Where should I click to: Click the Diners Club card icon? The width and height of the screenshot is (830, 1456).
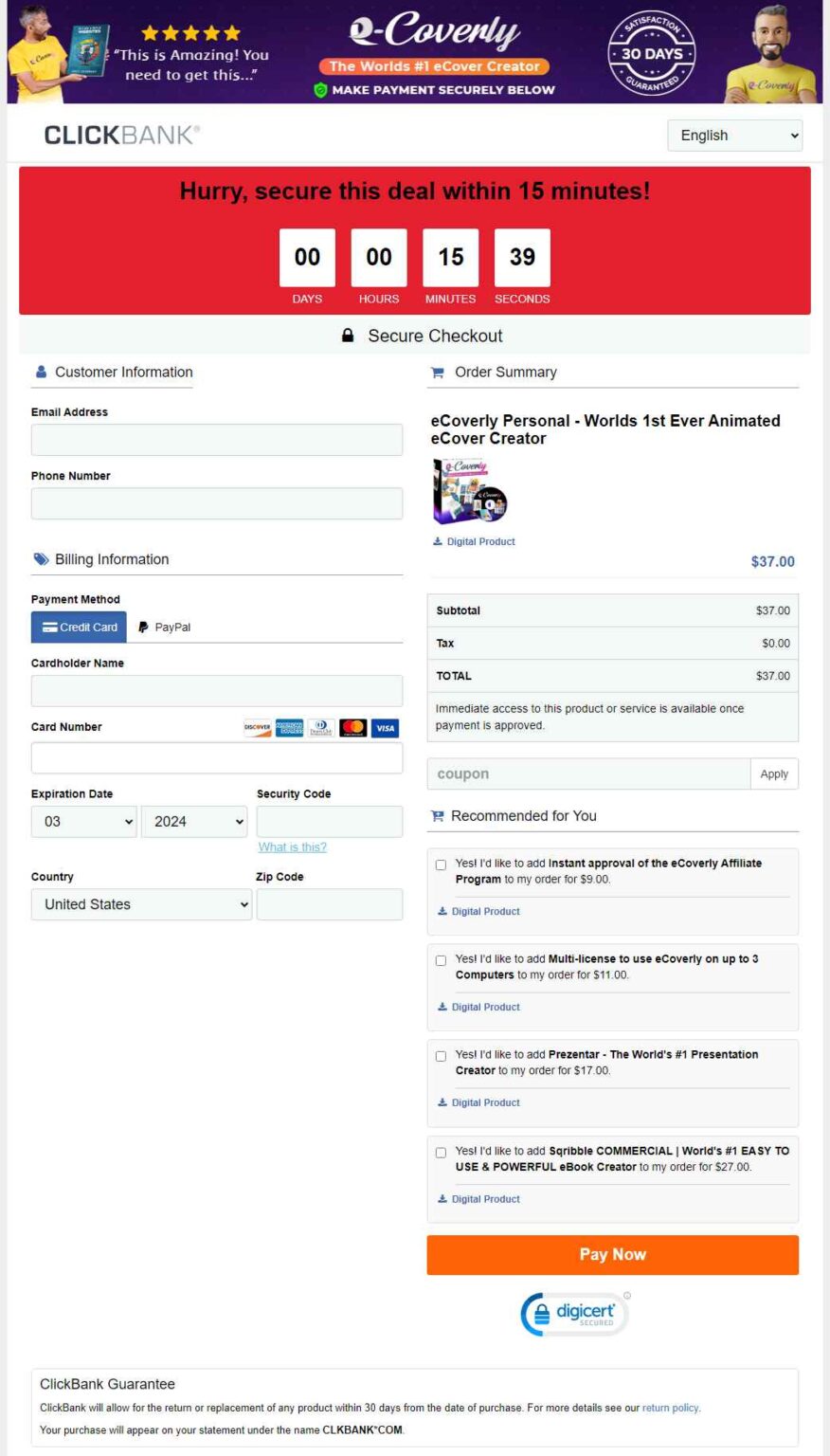[x=321, y=728]
